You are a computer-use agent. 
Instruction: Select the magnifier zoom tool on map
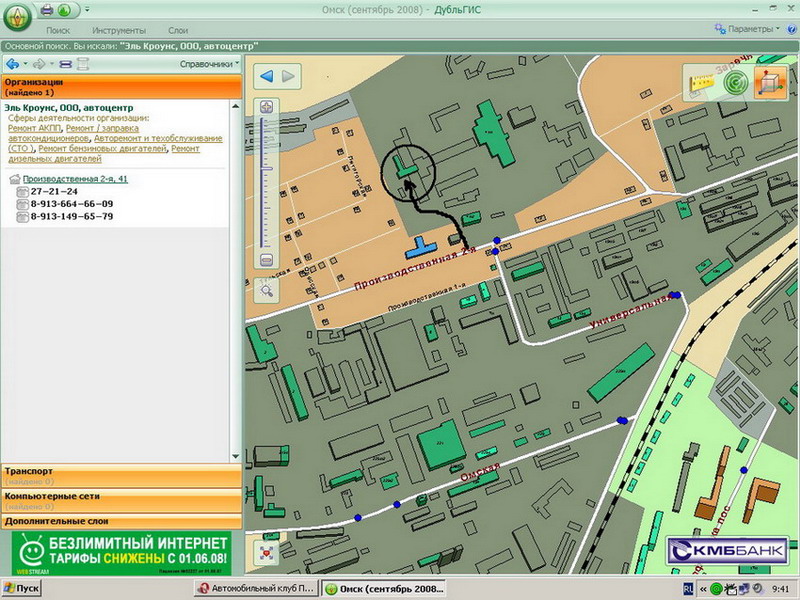point(266,290)
